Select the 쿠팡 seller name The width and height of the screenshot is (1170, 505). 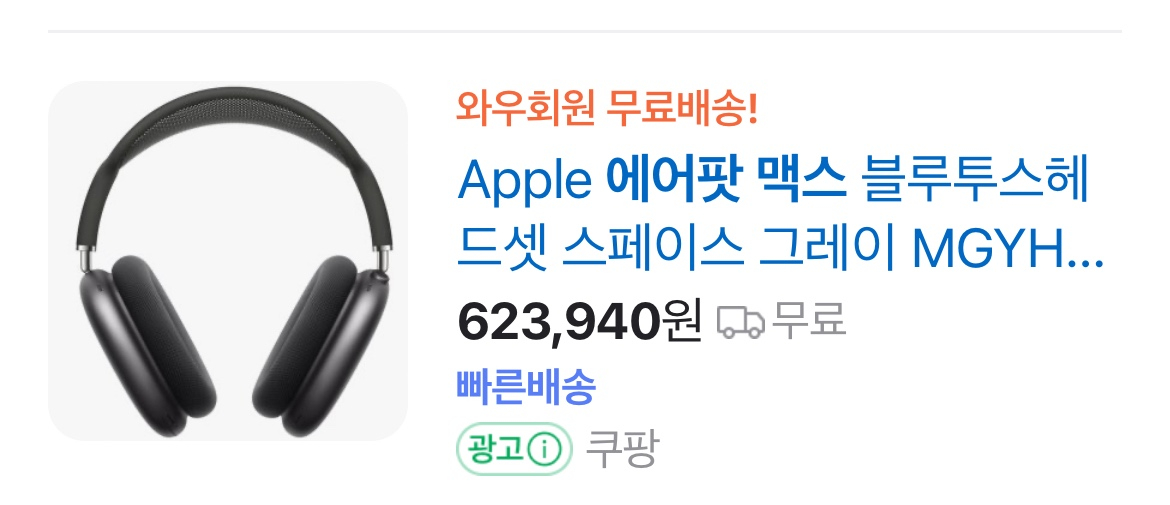pos(622,449)
